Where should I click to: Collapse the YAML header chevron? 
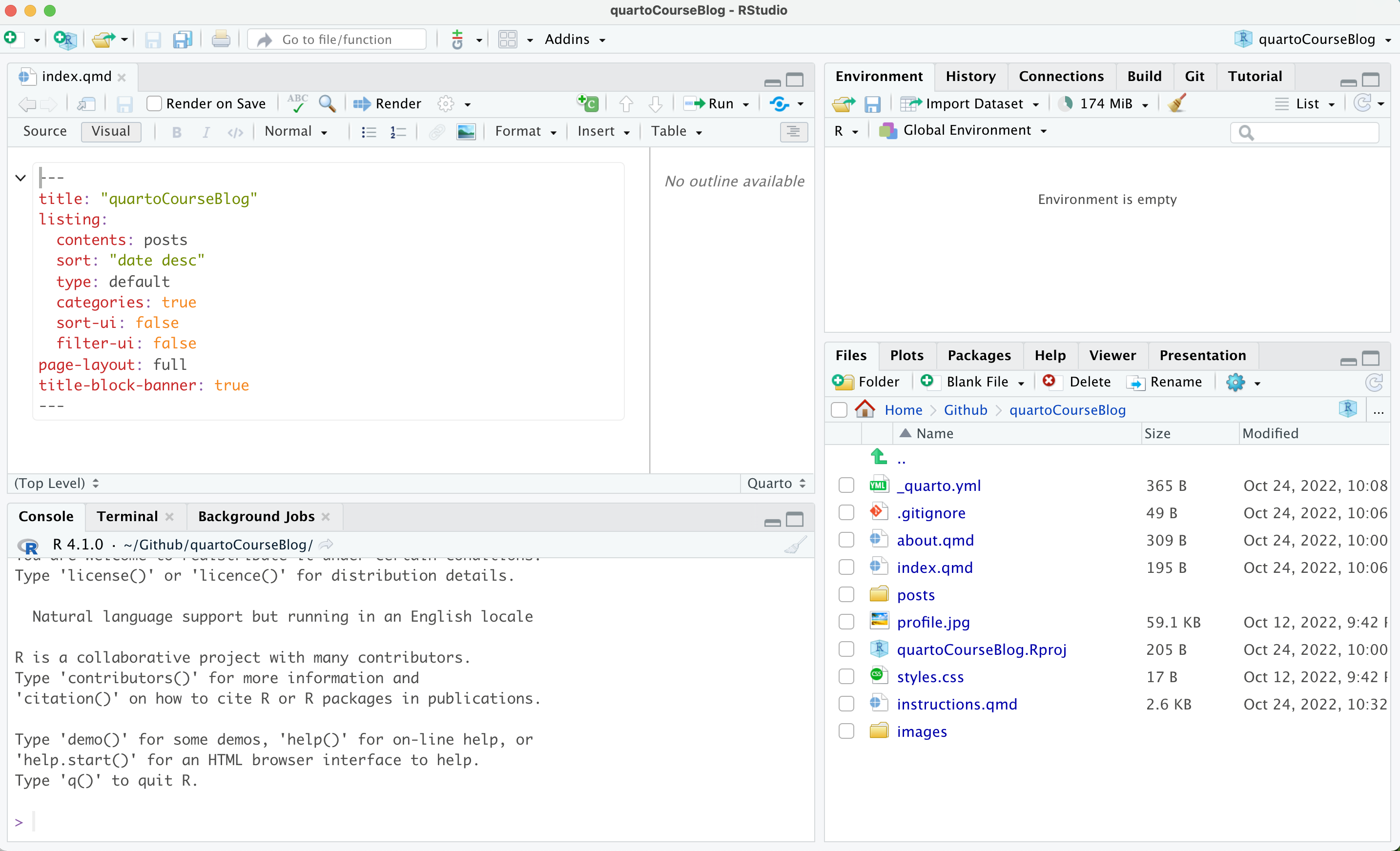tap(21, 178)
